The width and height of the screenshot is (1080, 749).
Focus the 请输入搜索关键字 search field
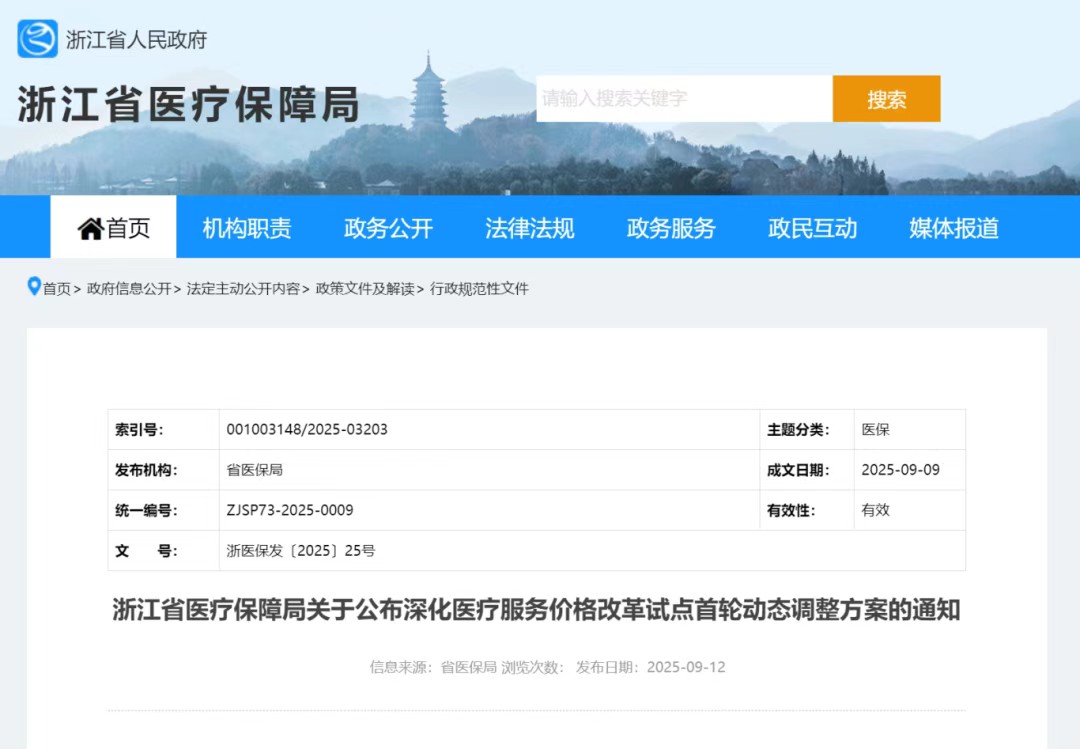point(685,99)
